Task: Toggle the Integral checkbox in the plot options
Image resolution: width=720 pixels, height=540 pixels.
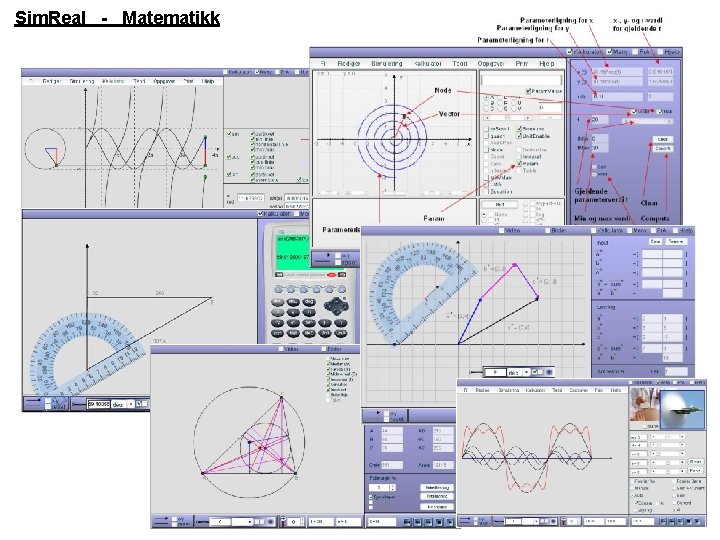Action: click(x=519, y=157)
